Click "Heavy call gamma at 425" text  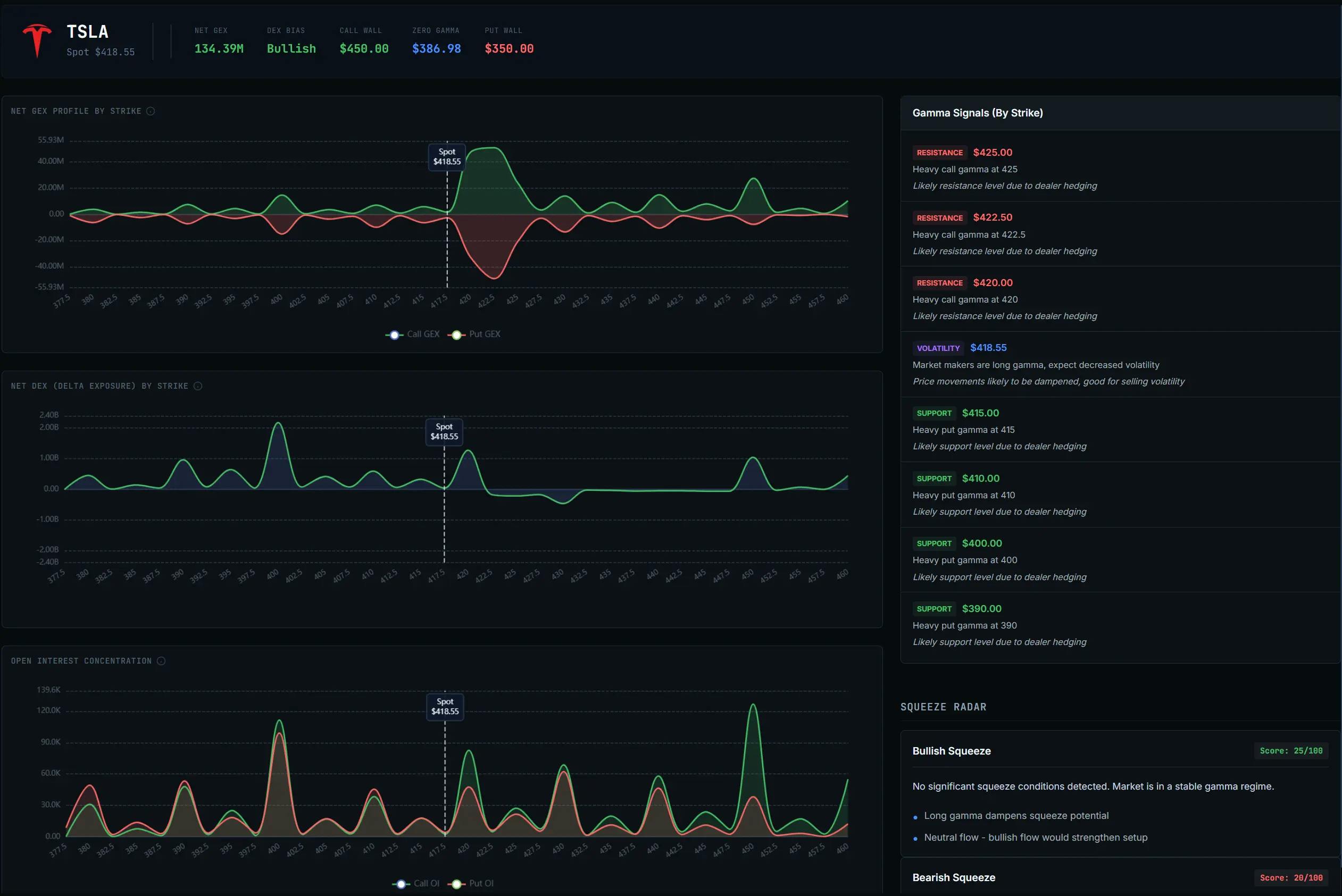click(x=965, y=170)
